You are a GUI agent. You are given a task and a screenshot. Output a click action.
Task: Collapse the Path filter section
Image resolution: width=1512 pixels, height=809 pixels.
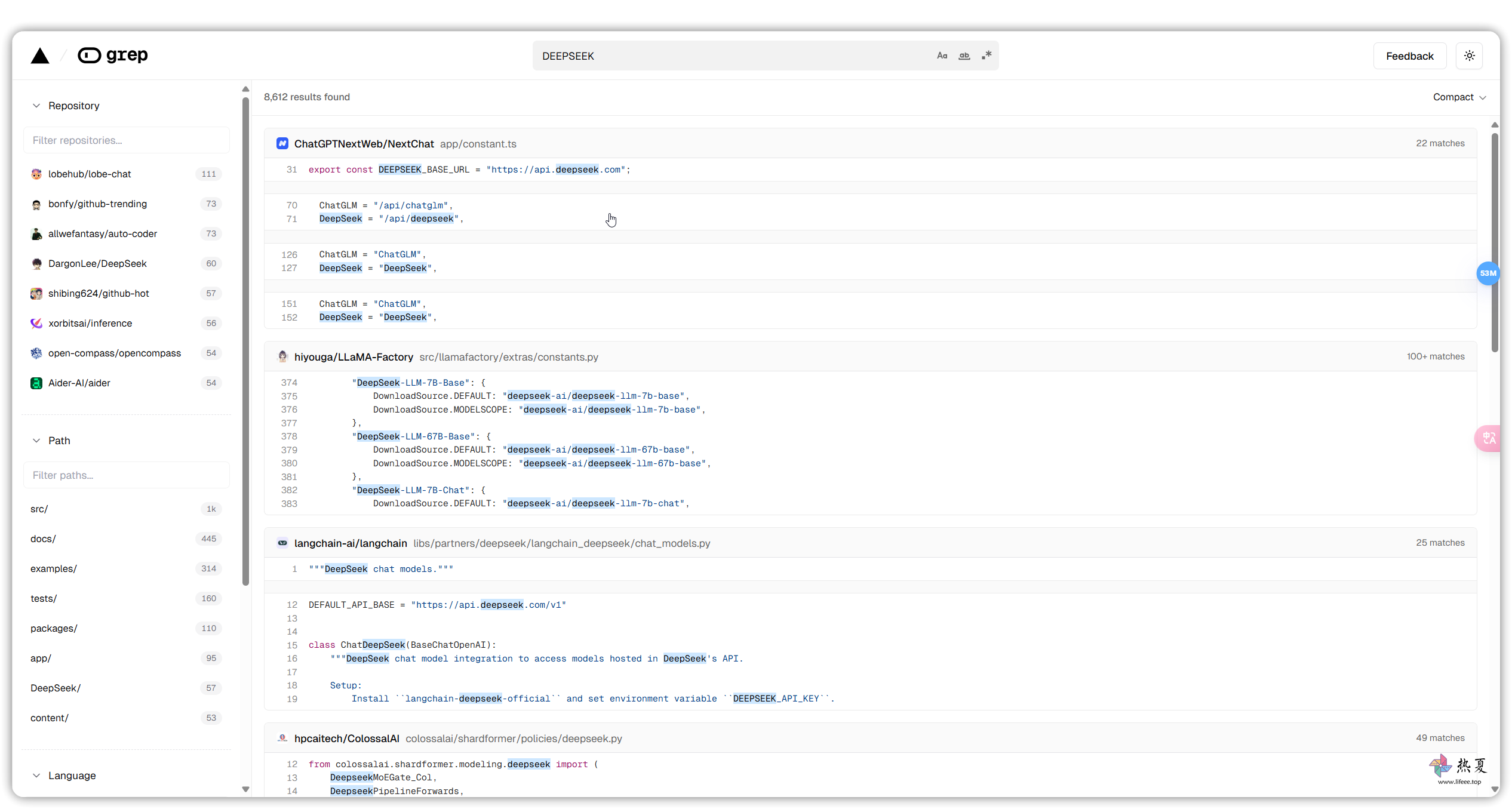click(36, 441)
